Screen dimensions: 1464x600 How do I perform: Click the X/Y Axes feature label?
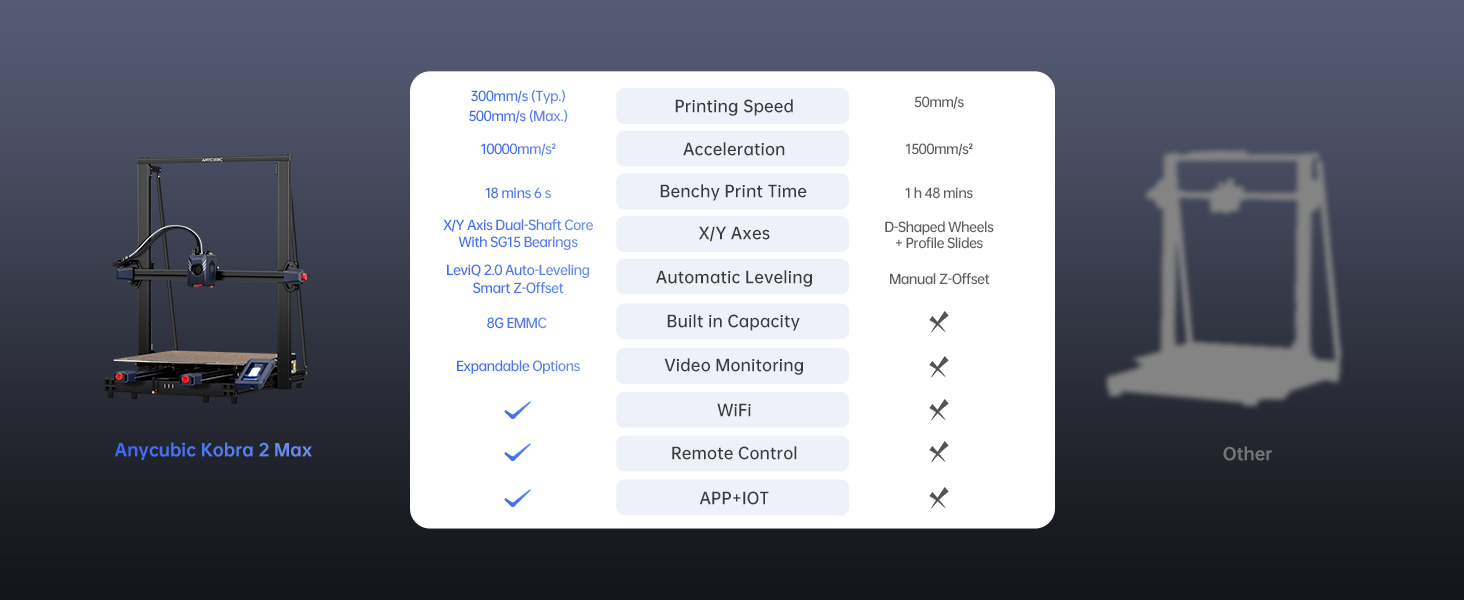click(733, 233)
